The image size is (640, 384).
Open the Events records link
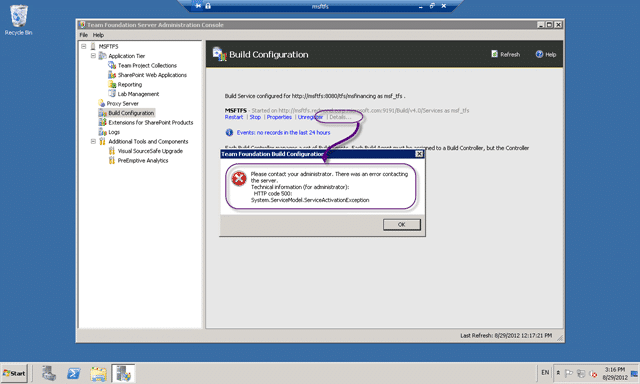click(283, 133)
